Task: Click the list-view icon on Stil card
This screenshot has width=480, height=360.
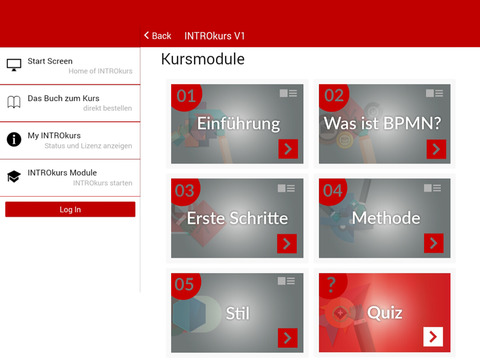Action: click(286, 281)
